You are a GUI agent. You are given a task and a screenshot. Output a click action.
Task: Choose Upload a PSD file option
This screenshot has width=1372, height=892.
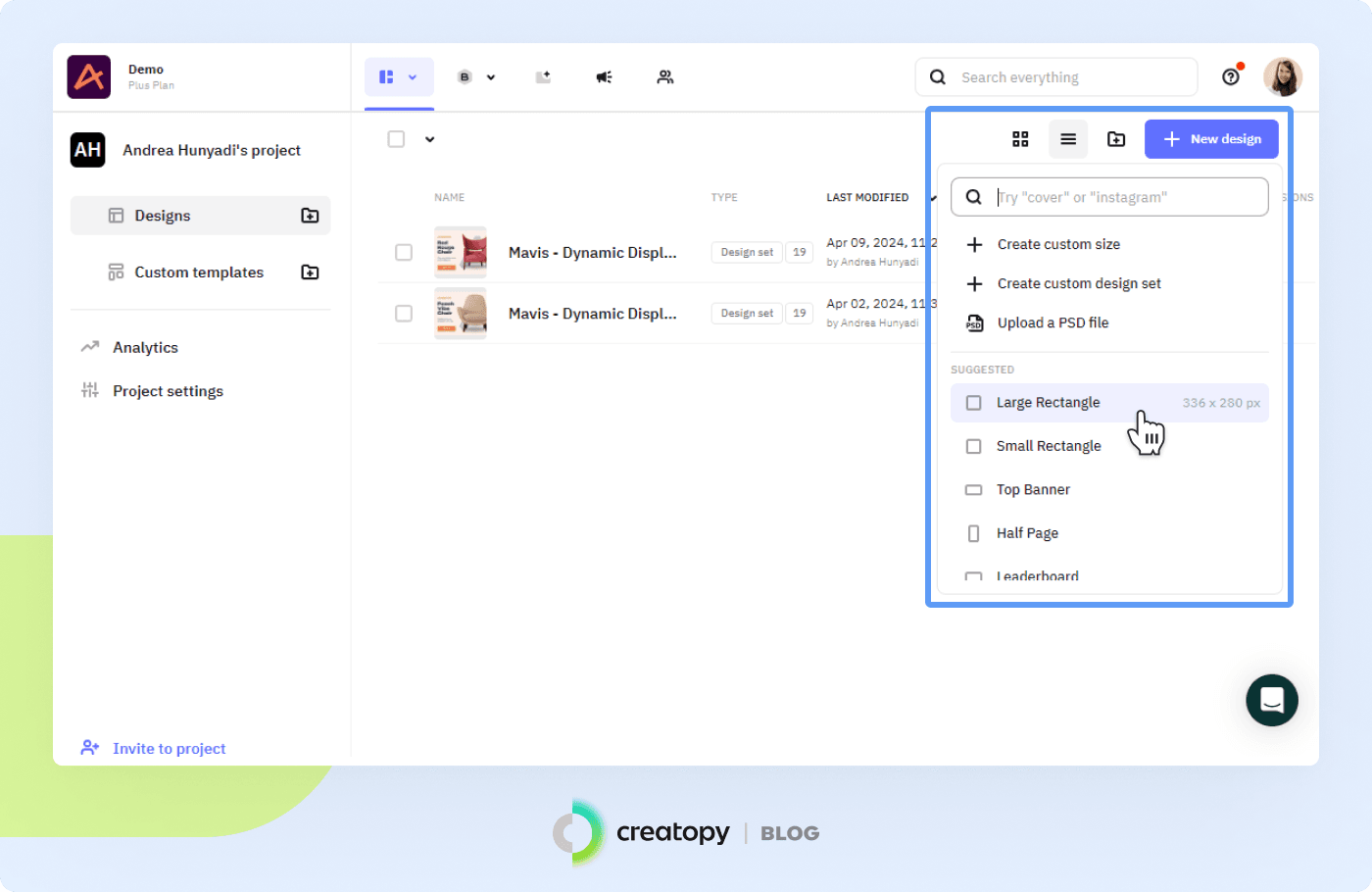tap(1053, 322)
